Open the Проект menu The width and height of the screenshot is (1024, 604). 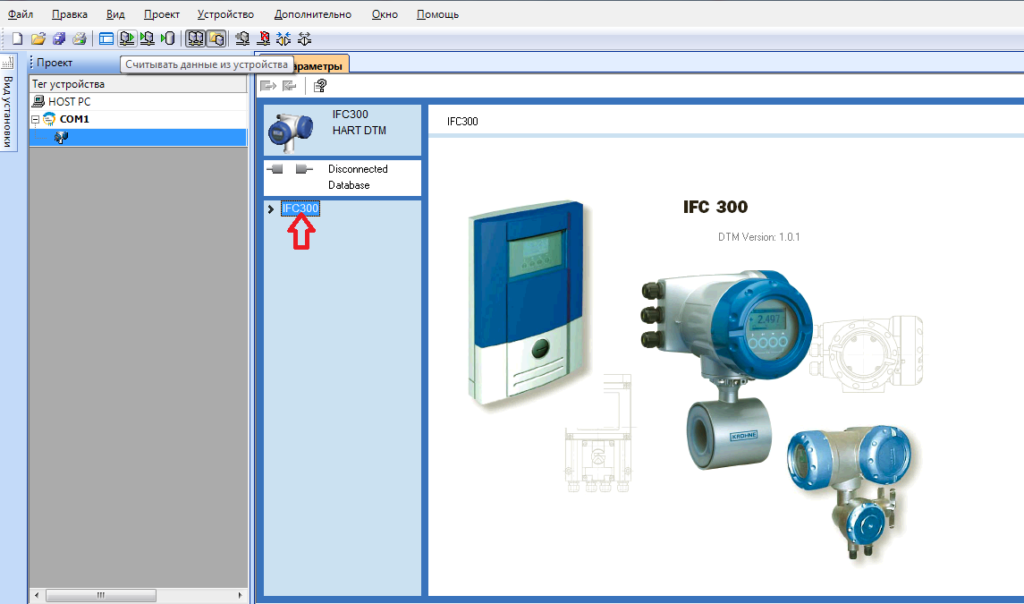161,15
